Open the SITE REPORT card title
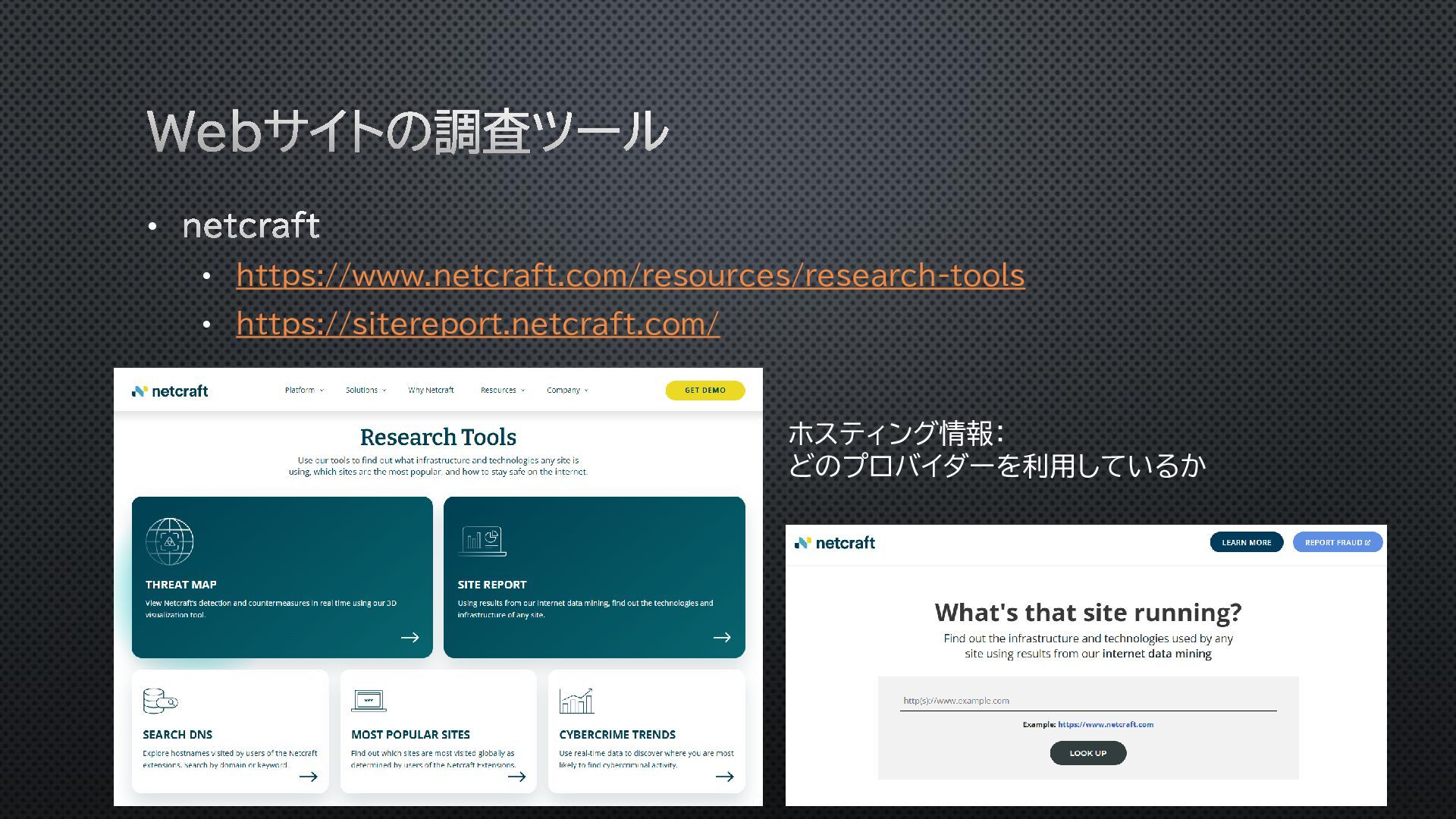1456x819 pixels. pos(491,585)
